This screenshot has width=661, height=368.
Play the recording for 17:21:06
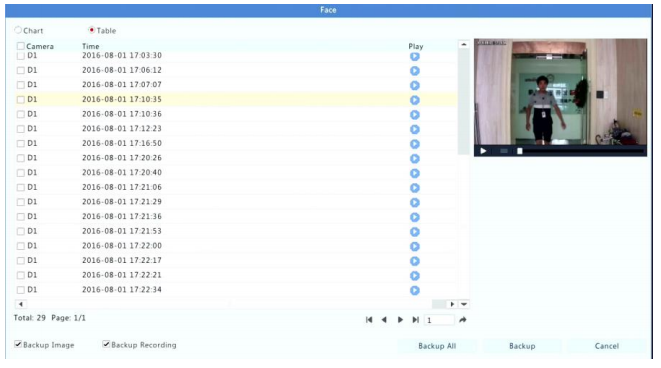[x=415, y=188]
